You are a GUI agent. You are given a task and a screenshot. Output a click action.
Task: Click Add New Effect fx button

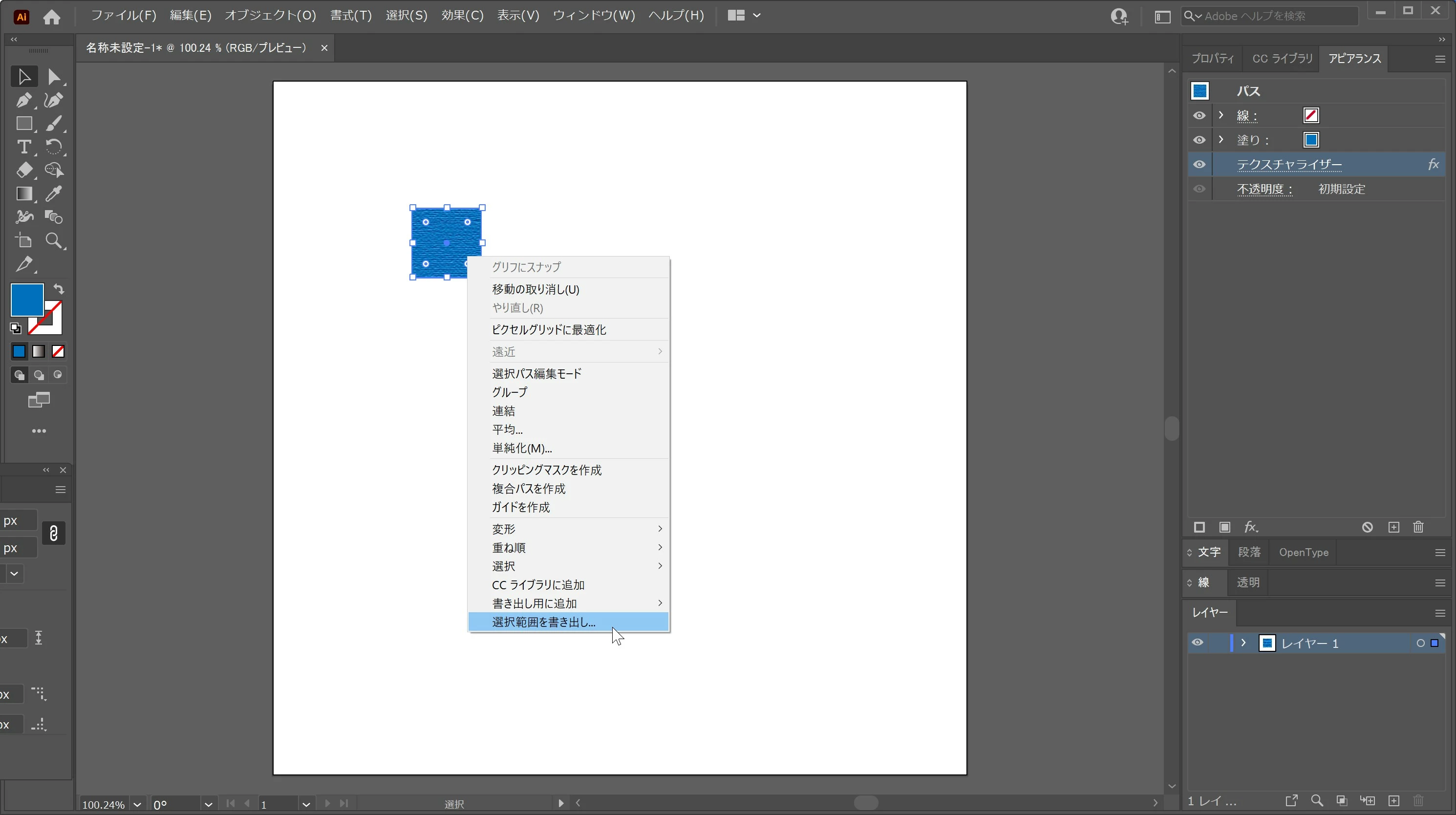point(1251,527)
